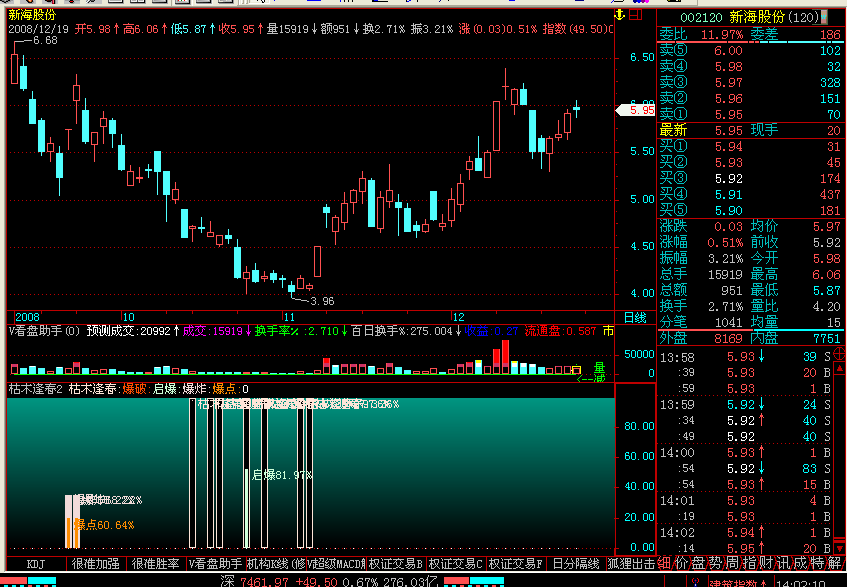Click the 卖⑤ 6.00 ask row
The height and width of the screenshot is (587, 847).
click(750, 51)
